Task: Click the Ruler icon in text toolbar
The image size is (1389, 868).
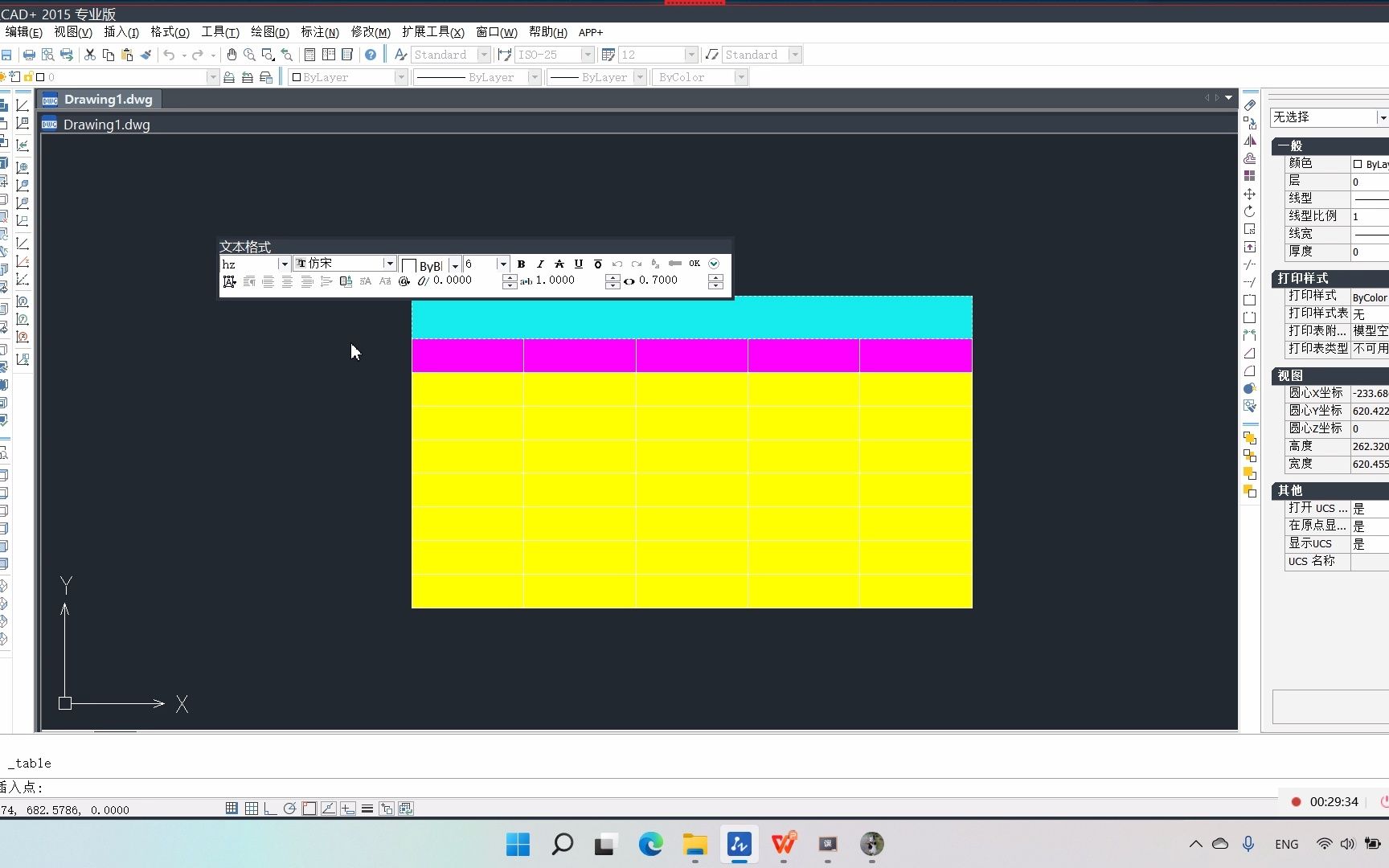Action: click(x=675, y=264)
